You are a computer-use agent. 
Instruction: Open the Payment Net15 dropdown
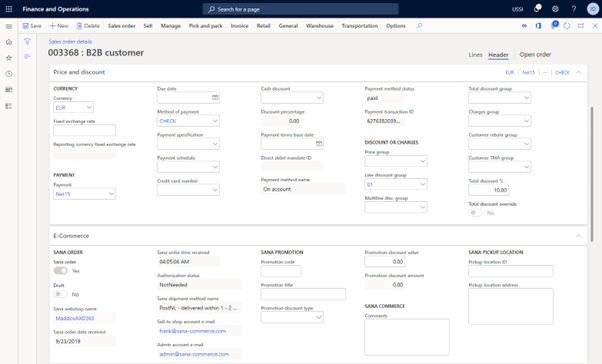[111, 194]
